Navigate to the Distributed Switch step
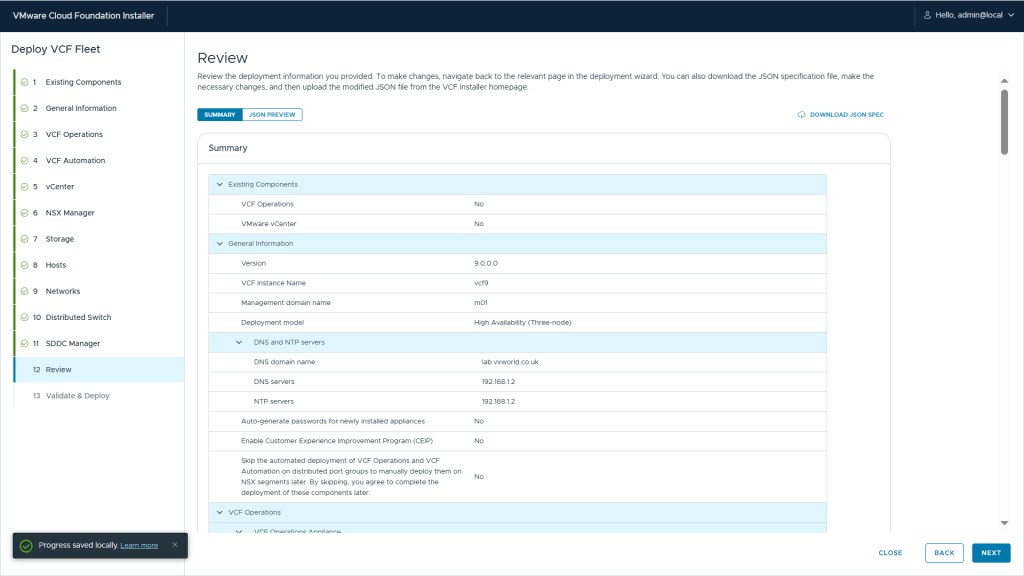The width and height of the screenshot is (1024, 576). [x=78, y=317]
